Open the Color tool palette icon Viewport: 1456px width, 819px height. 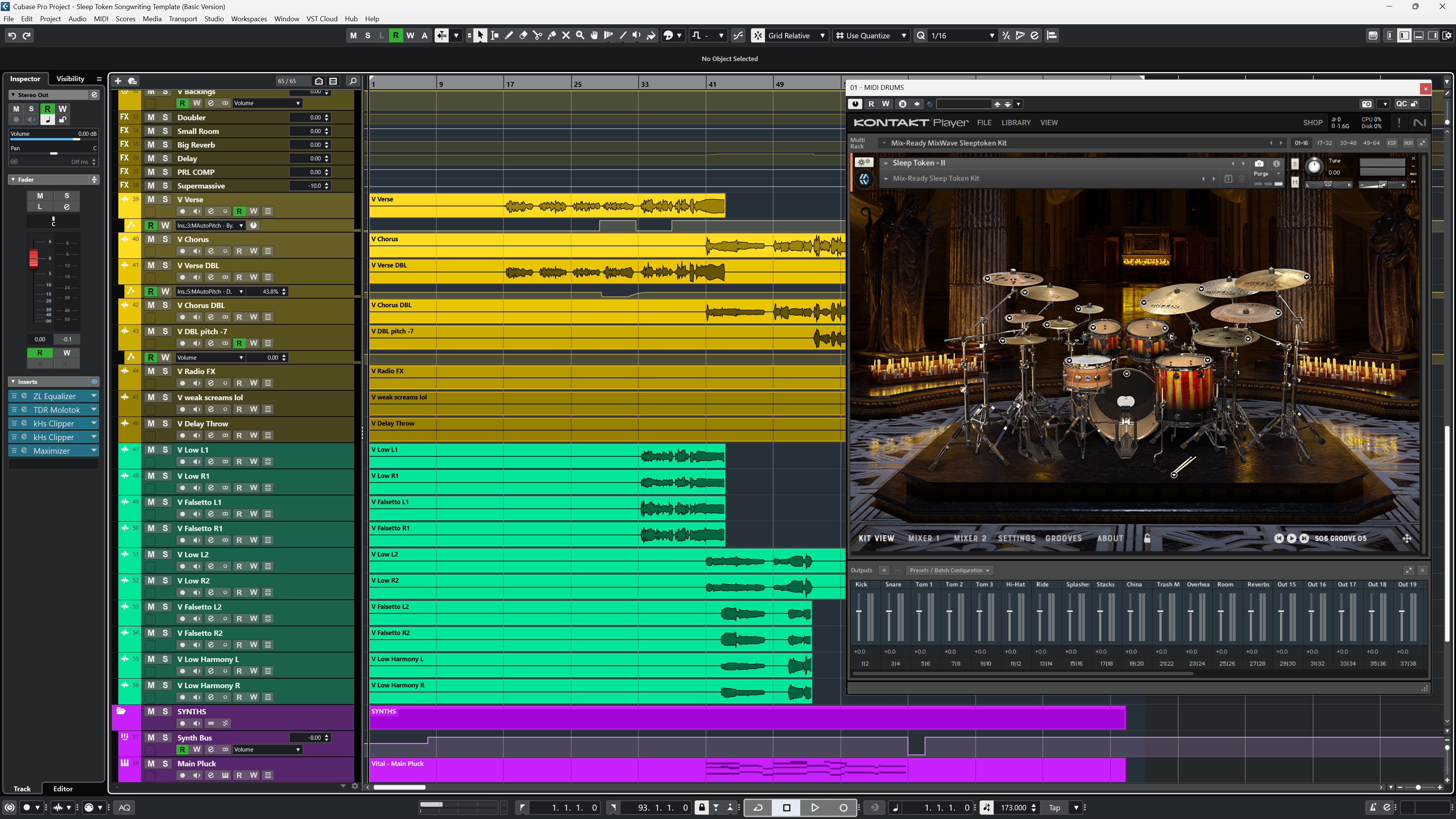coord(669,36)
